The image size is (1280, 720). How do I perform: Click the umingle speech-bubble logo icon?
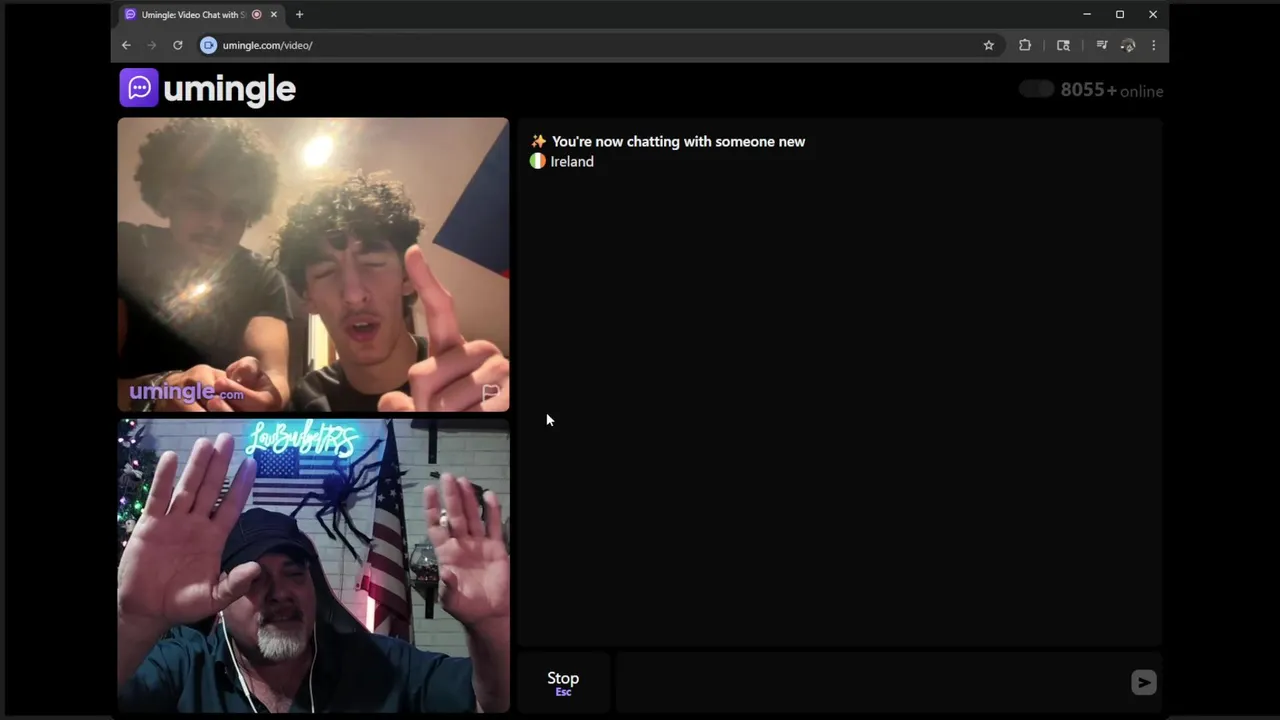(x=139, y=88)
